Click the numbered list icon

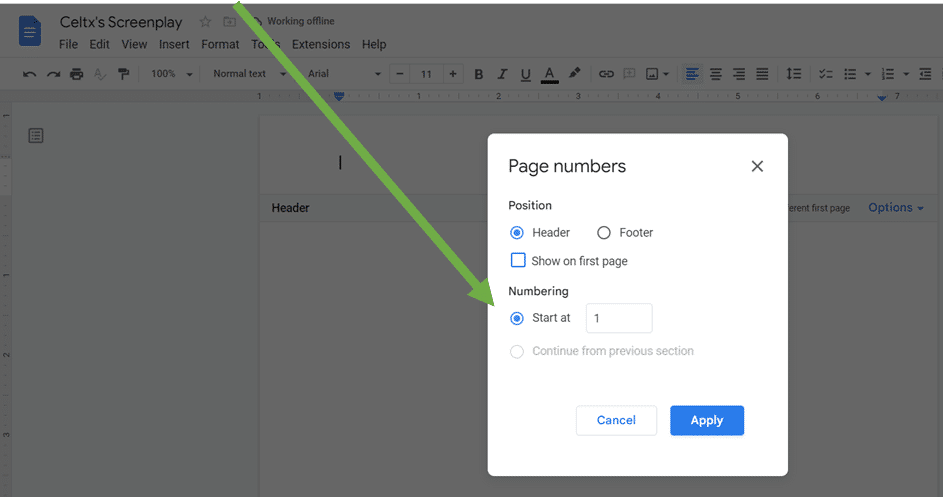coord(888,74)
